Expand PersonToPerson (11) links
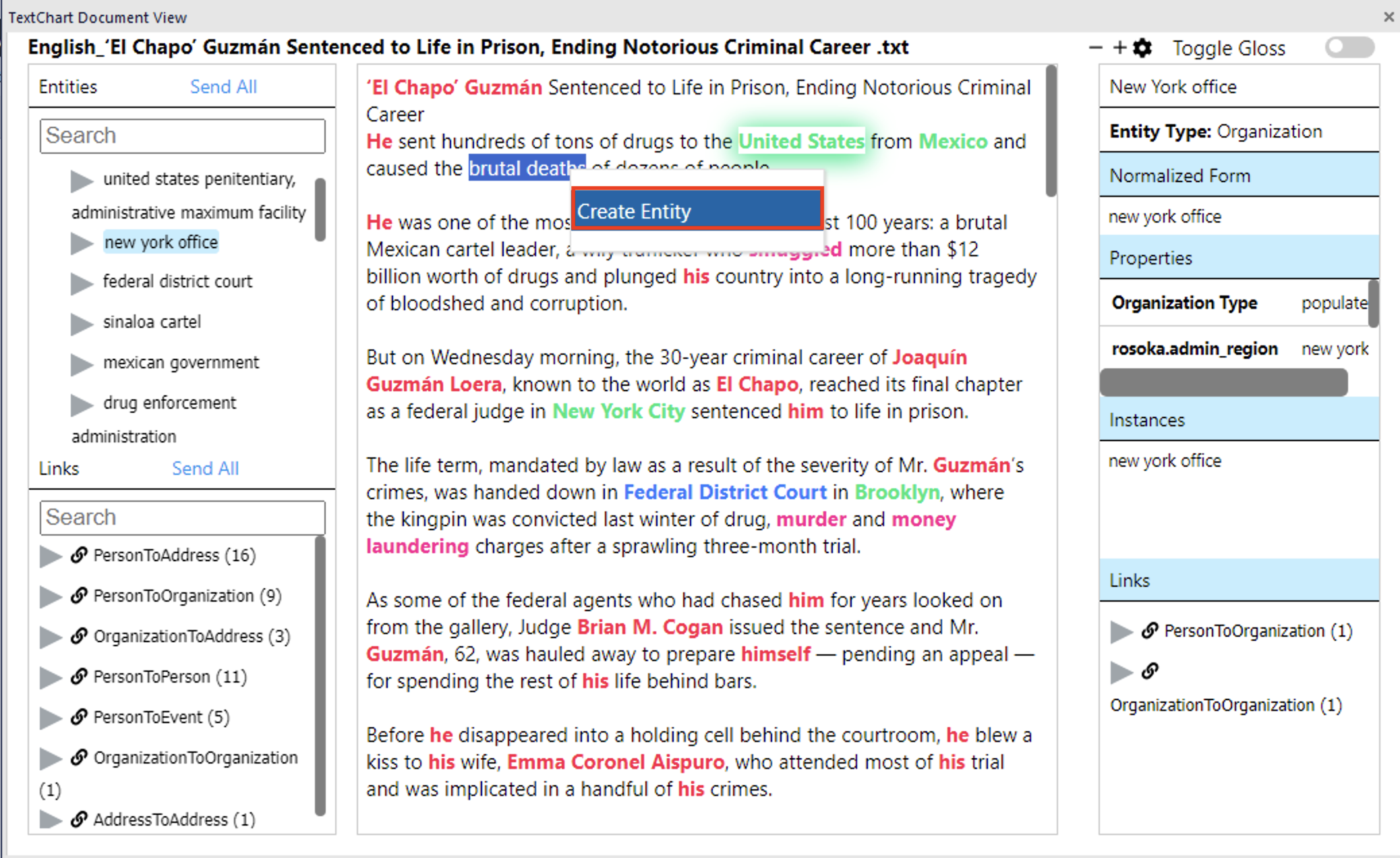The width and height of the screenshot is (1400, 858). point(51,678)
